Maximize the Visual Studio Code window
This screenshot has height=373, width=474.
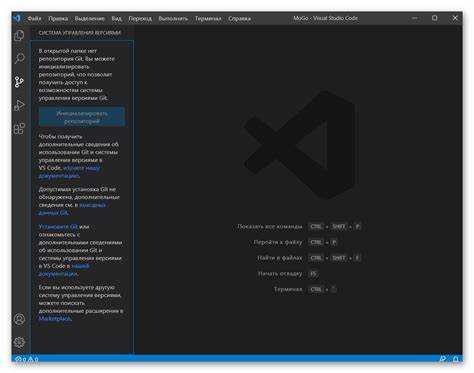pos(435,18)
